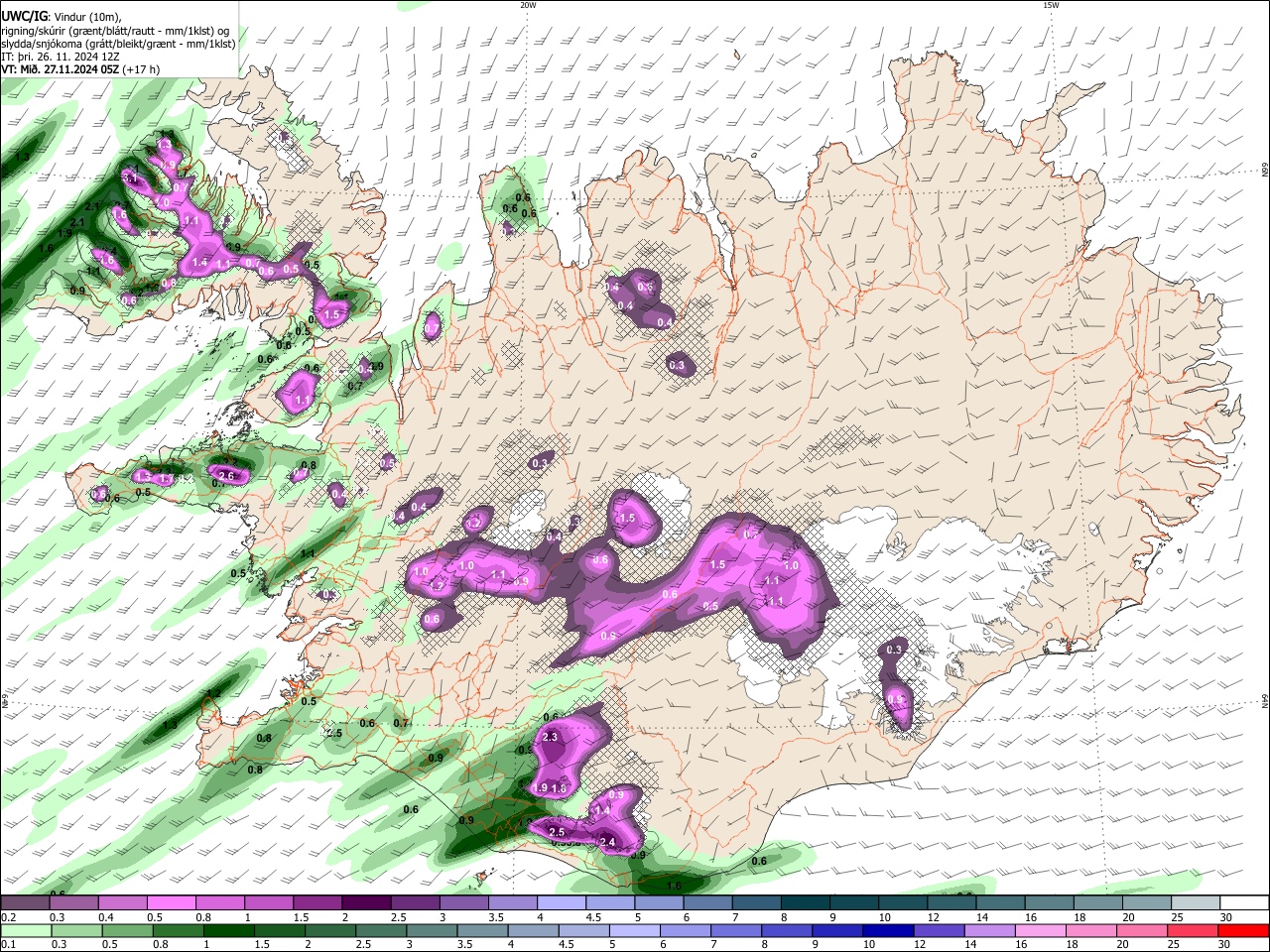Select bright pink snow swatch starting at 0.5
The image size is (1270, 952).
[x=171, y=903]
